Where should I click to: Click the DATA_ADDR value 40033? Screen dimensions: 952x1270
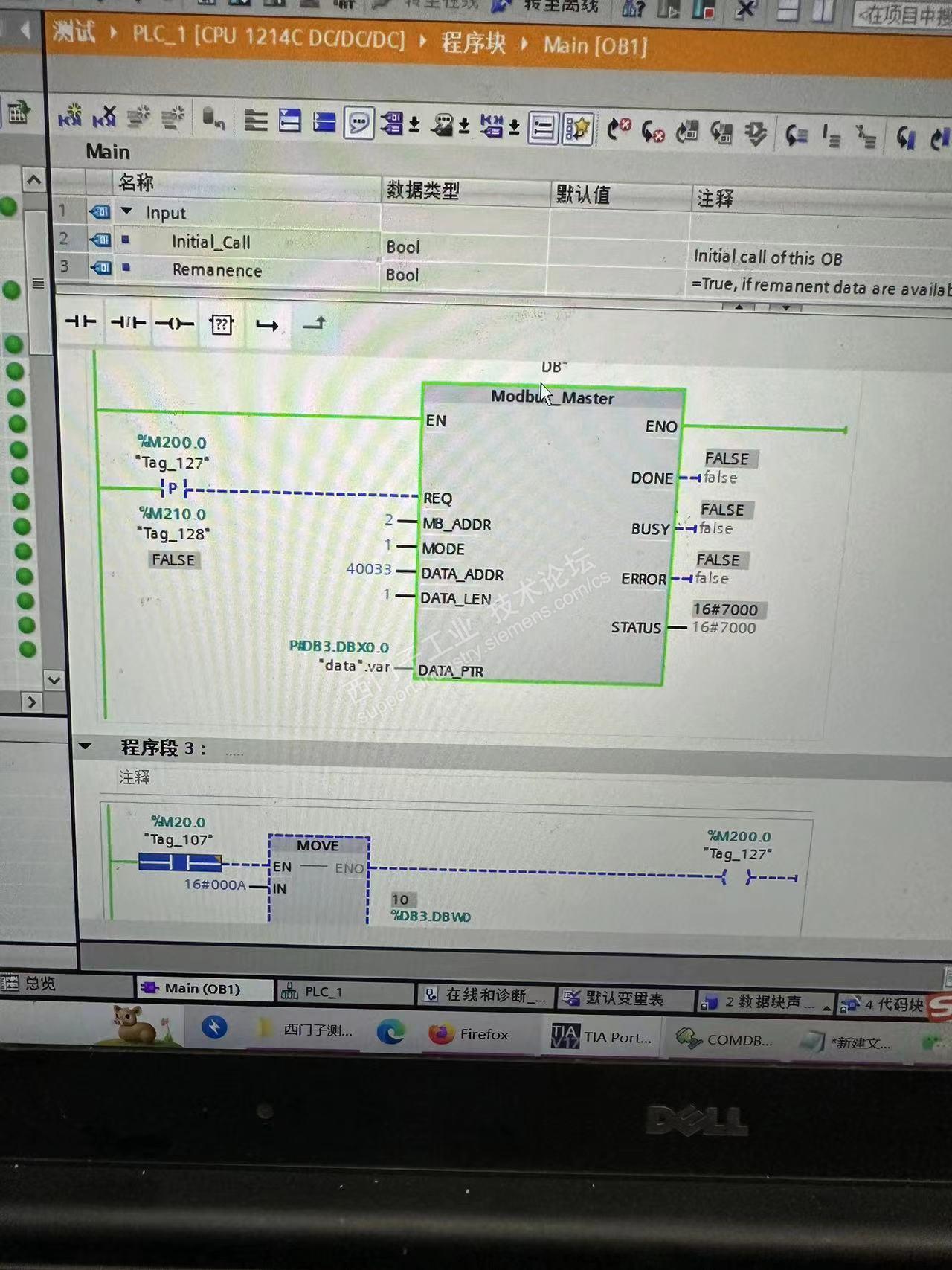coord(369,569)
